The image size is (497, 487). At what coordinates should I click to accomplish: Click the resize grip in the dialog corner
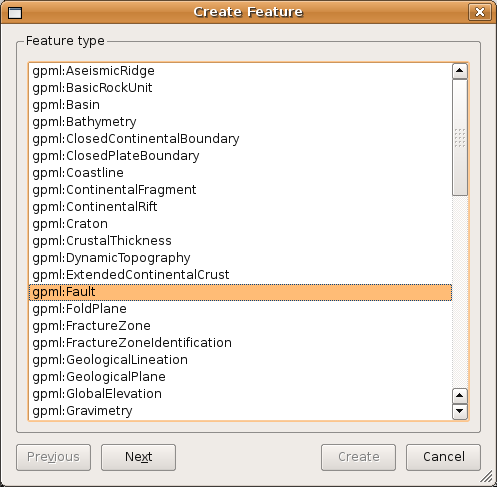pos(487,477)
